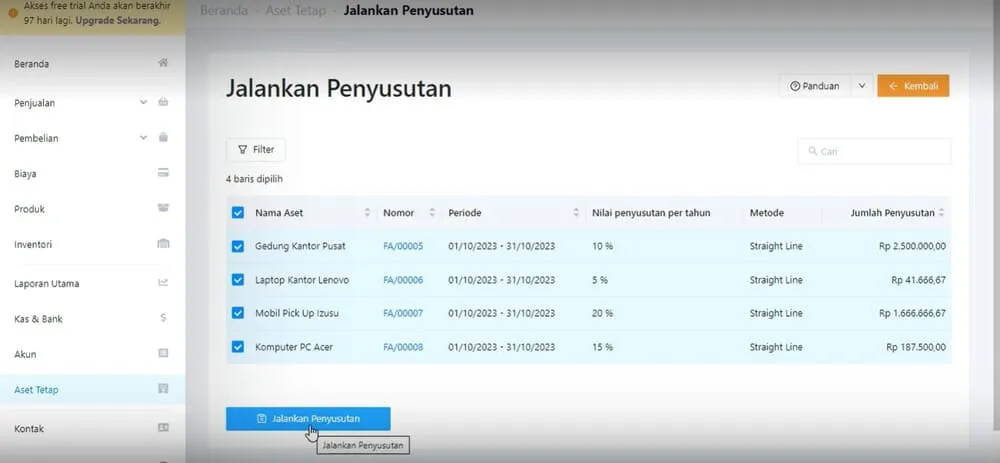1000x463 pixels.
Task: Click the Kas & Bank dollar icon
Action: (x=163, y=318)
